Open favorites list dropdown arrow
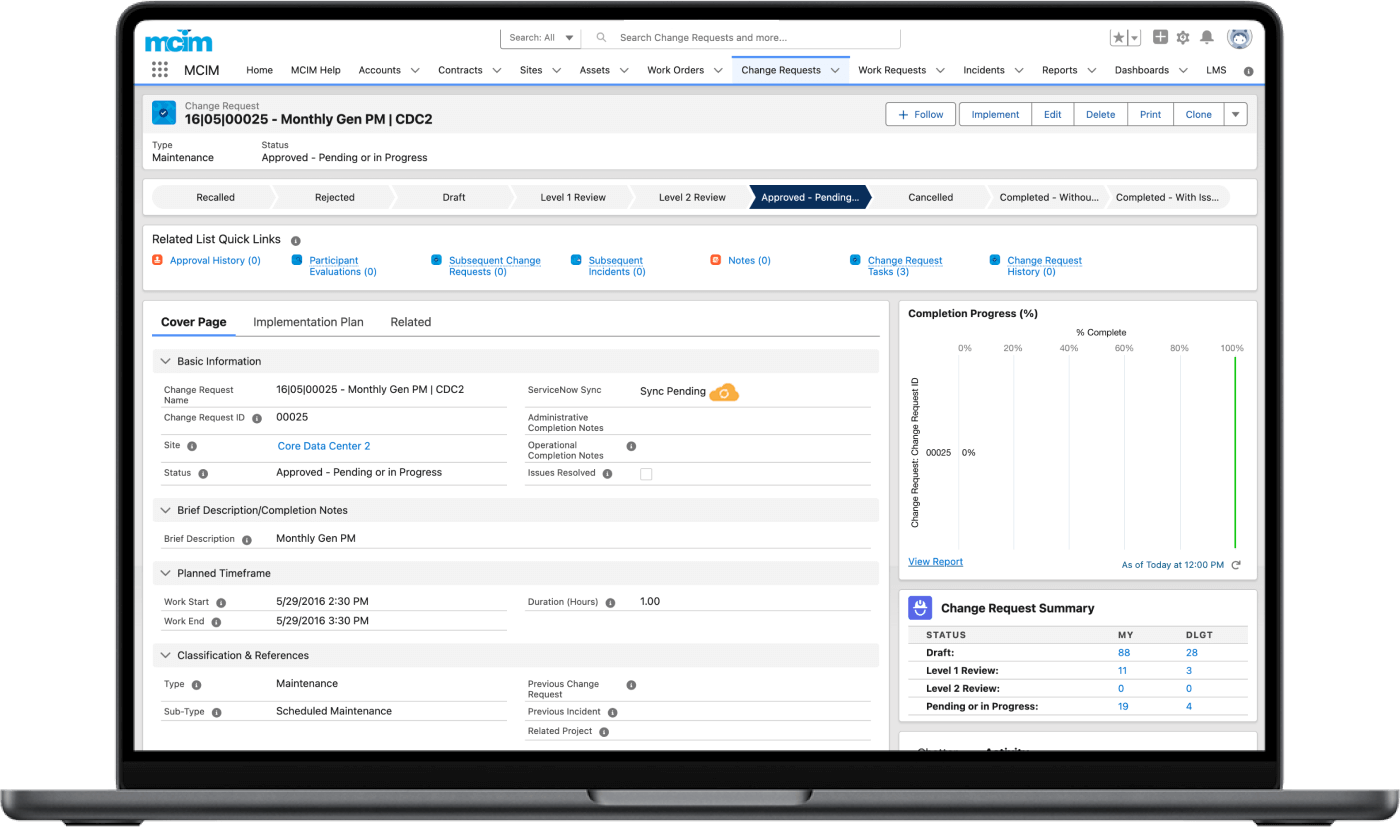 click(x=1134, y=38)
